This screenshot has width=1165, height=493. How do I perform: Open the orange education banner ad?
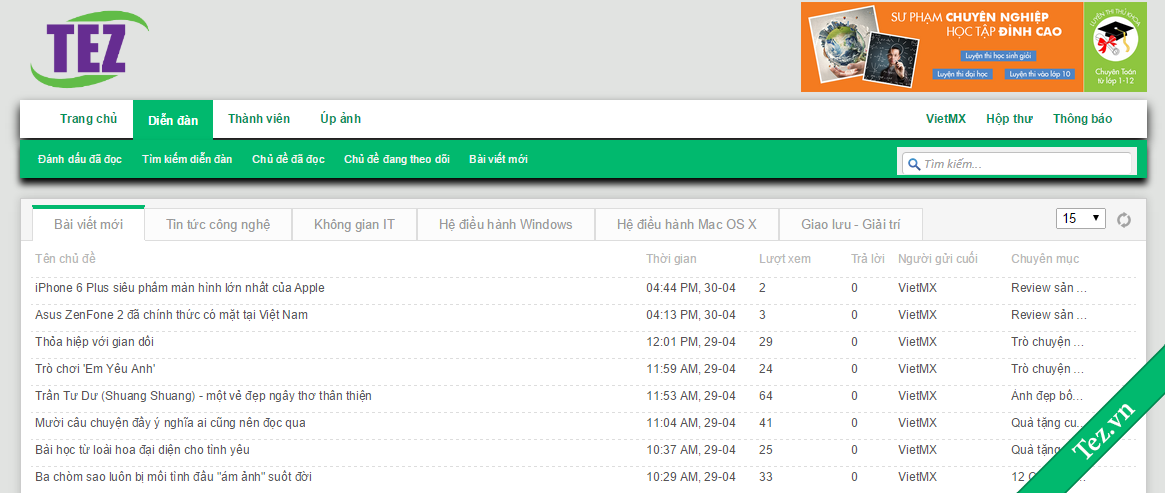[940, 47]
